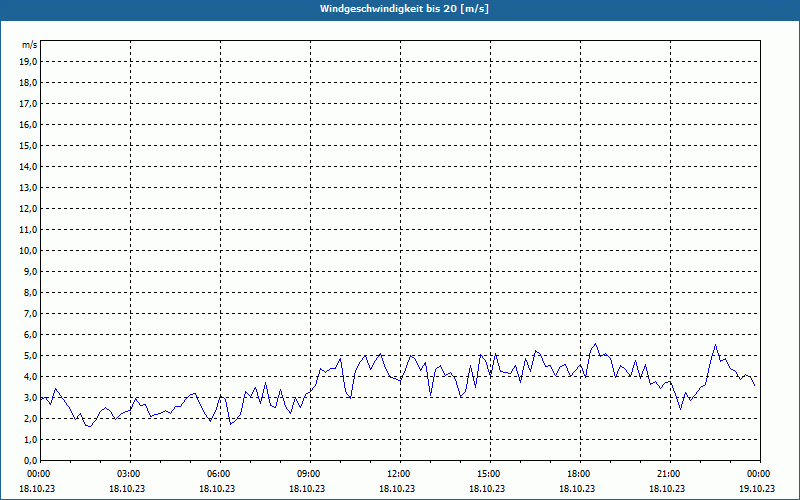Click the 09:00 time axis label
The width and height of the screenshot is (800, 500).
(x=310, y=474)
